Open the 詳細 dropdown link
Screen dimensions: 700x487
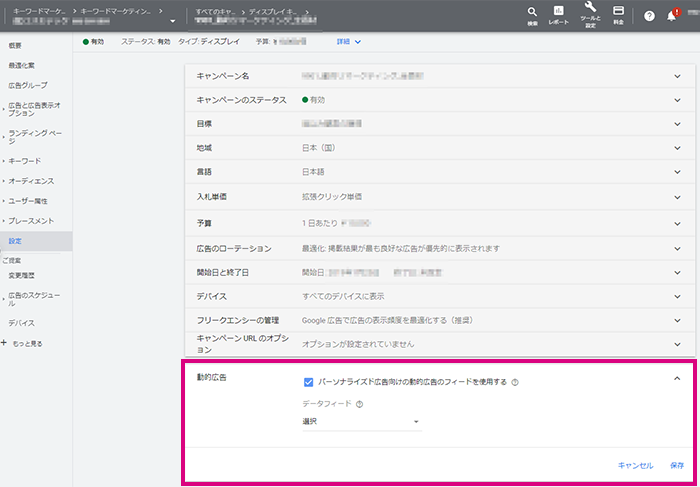(349, 42)
